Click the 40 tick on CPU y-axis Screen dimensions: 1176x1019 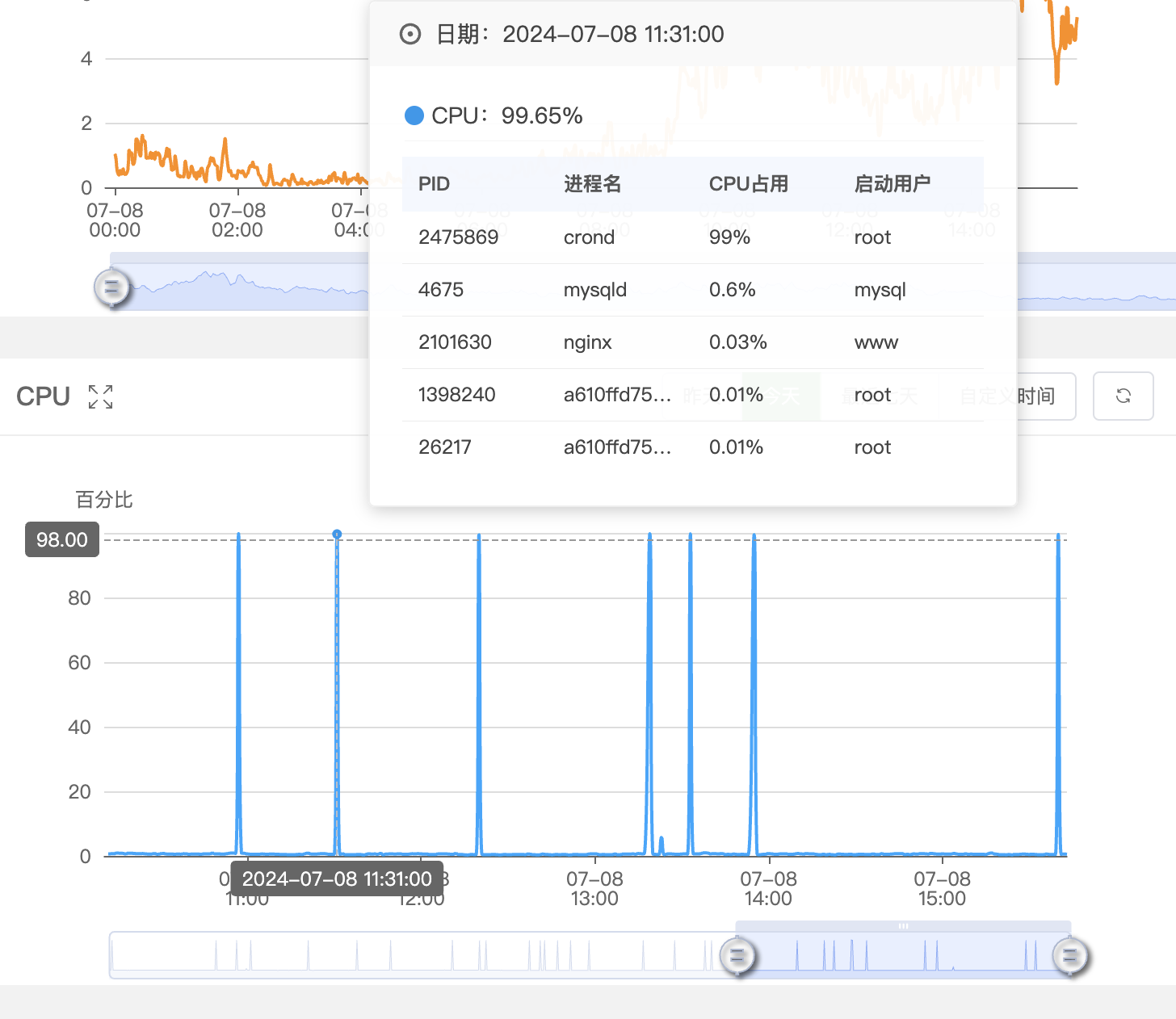pos(79,728)
